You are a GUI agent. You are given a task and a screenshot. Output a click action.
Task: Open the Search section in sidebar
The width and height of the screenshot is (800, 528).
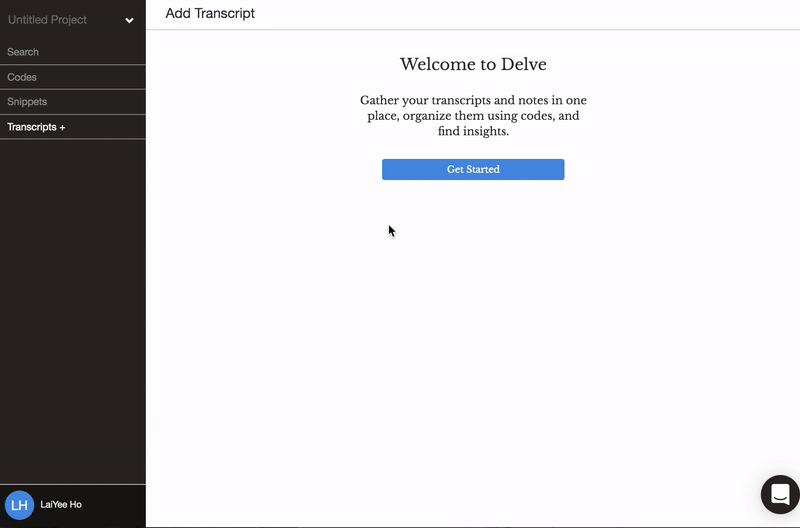point(72,52)
